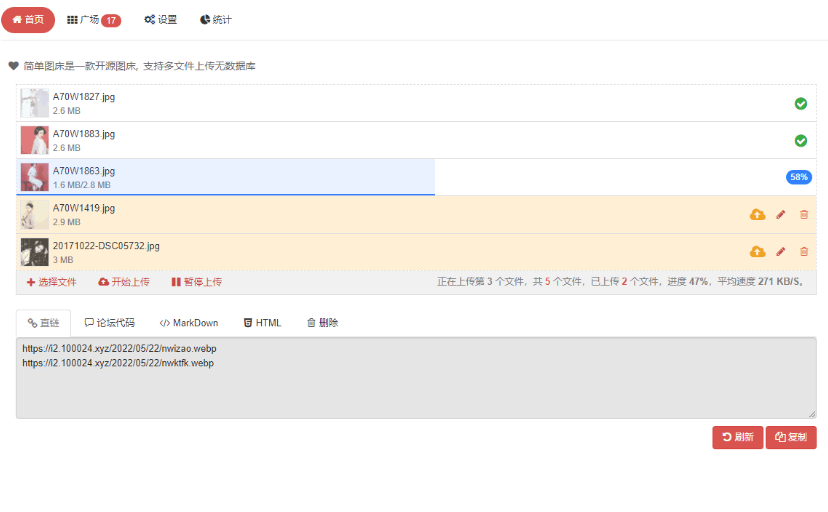Click the A70W1883.jpg thumbnail

tap(34, 140)
